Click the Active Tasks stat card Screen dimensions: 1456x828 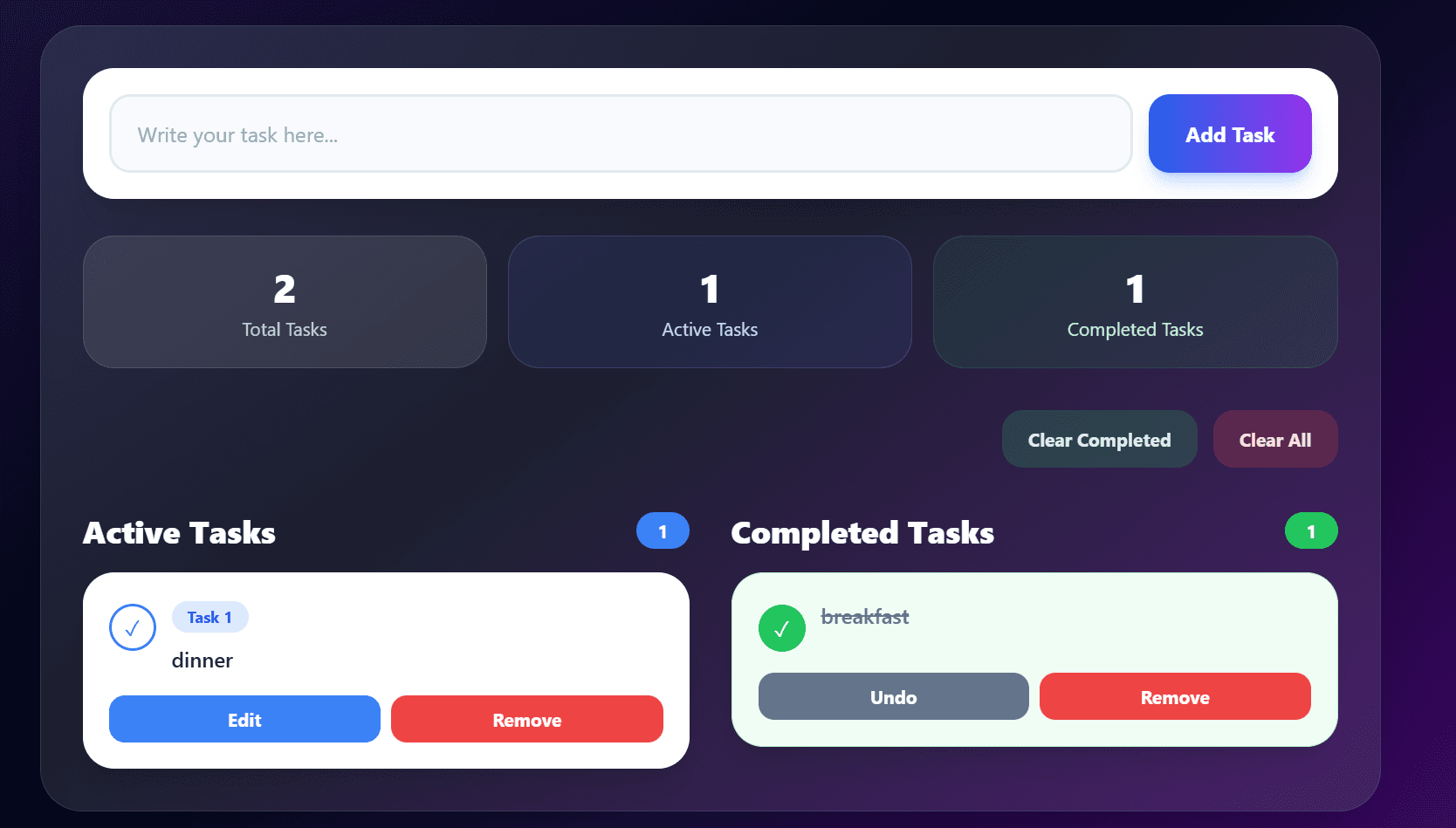click(710, 302)
